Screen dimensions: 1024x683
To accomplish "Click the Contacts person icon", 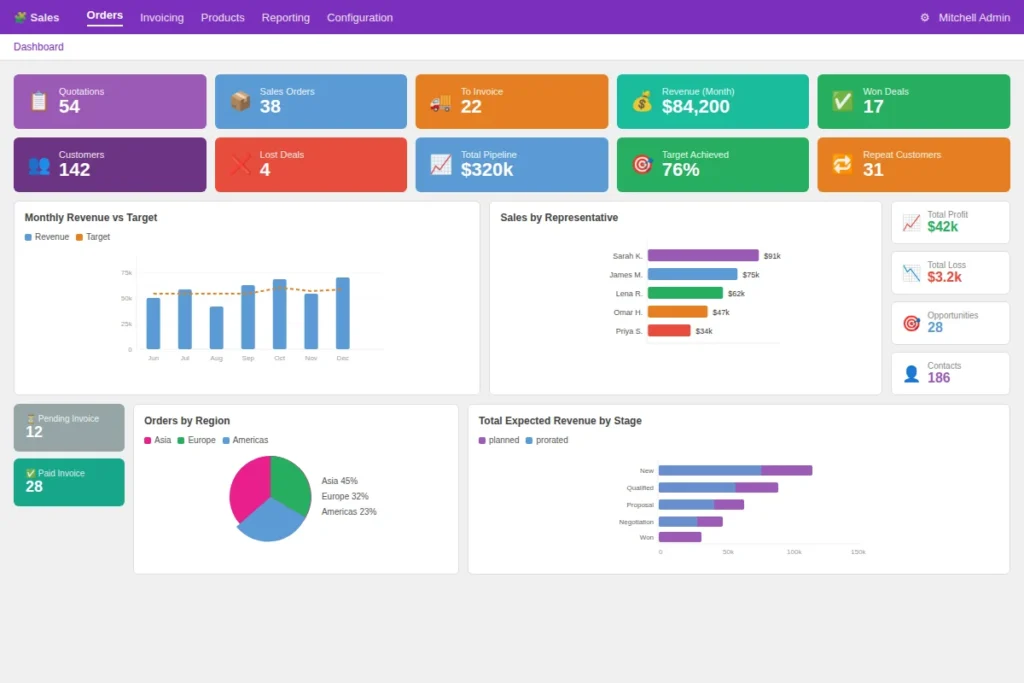I will (911, 373).
